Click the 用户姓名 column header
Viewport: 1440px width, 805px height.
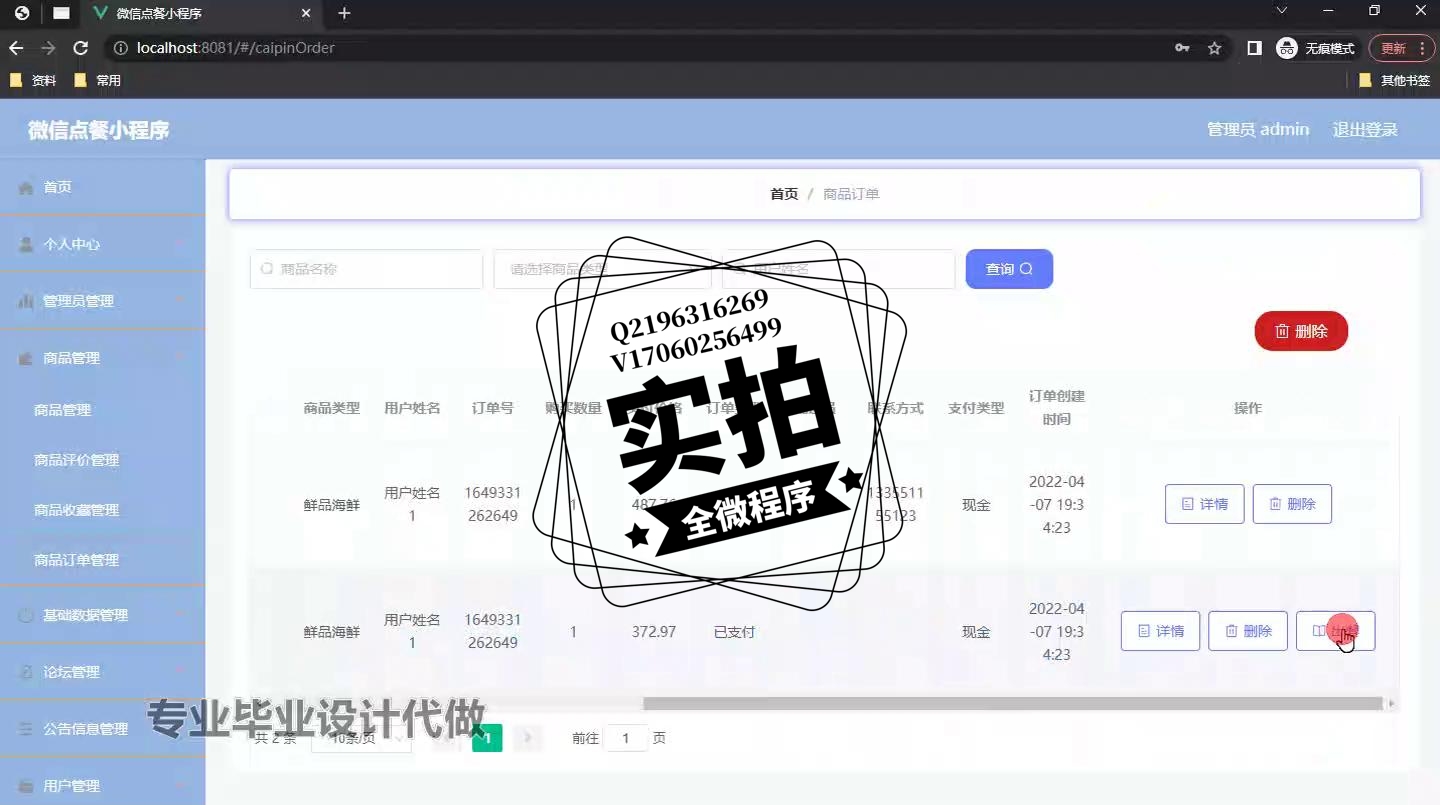(x=412, y=408)
